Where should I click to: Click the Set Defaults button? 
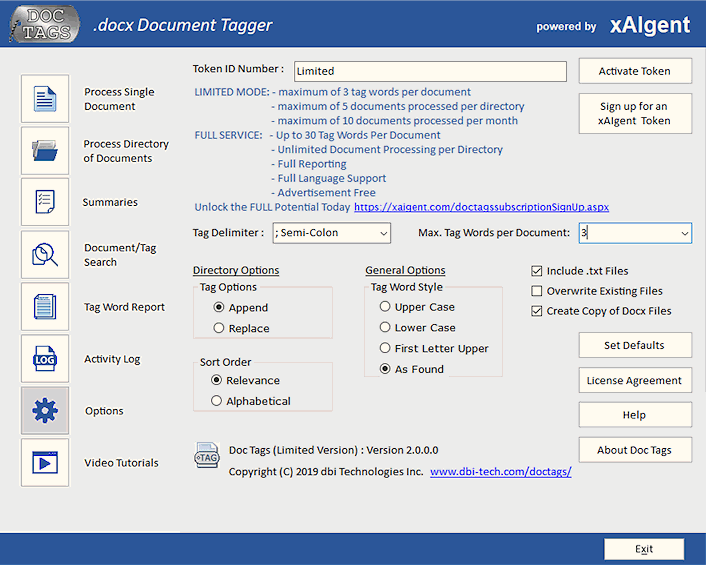(x=635, y=345)
